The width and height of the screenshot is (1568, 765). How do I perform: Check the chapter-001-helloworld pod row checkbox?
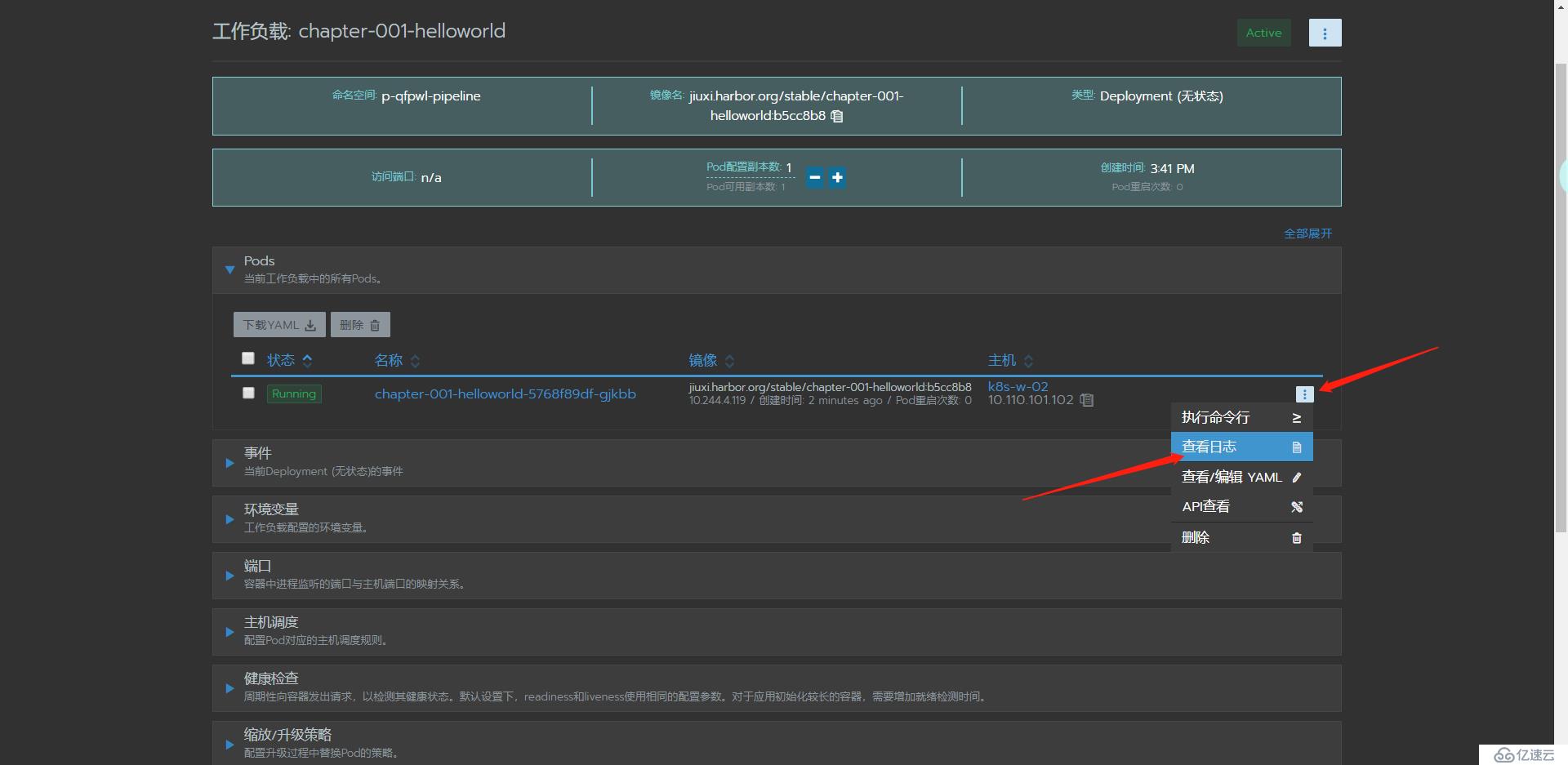click(x=248, y=393)
